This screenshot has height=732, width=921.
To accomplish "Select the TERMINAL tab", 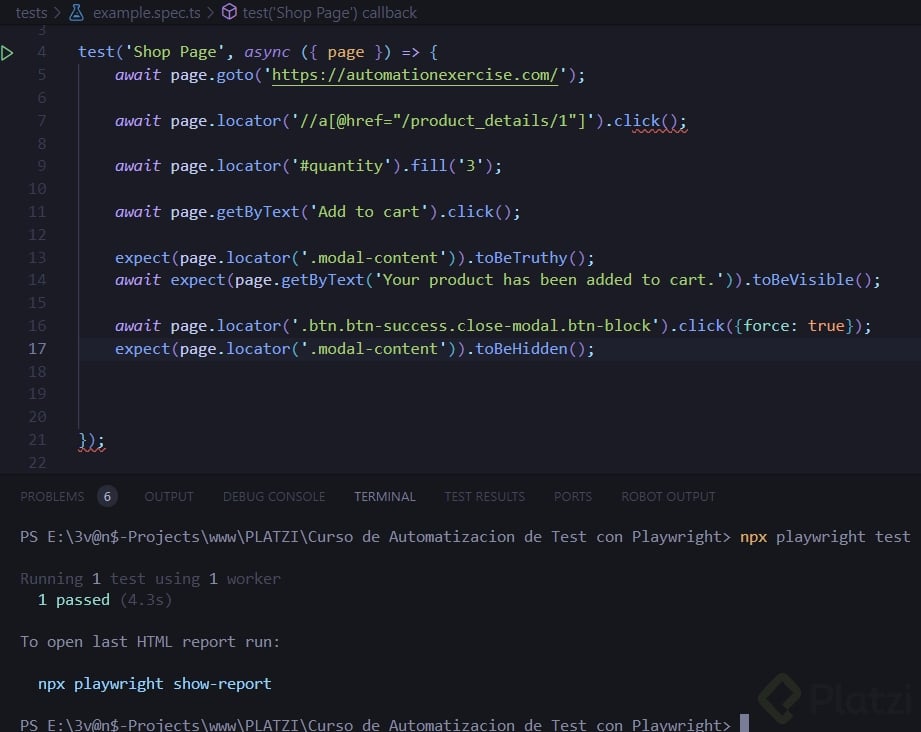I will point(385,497).
